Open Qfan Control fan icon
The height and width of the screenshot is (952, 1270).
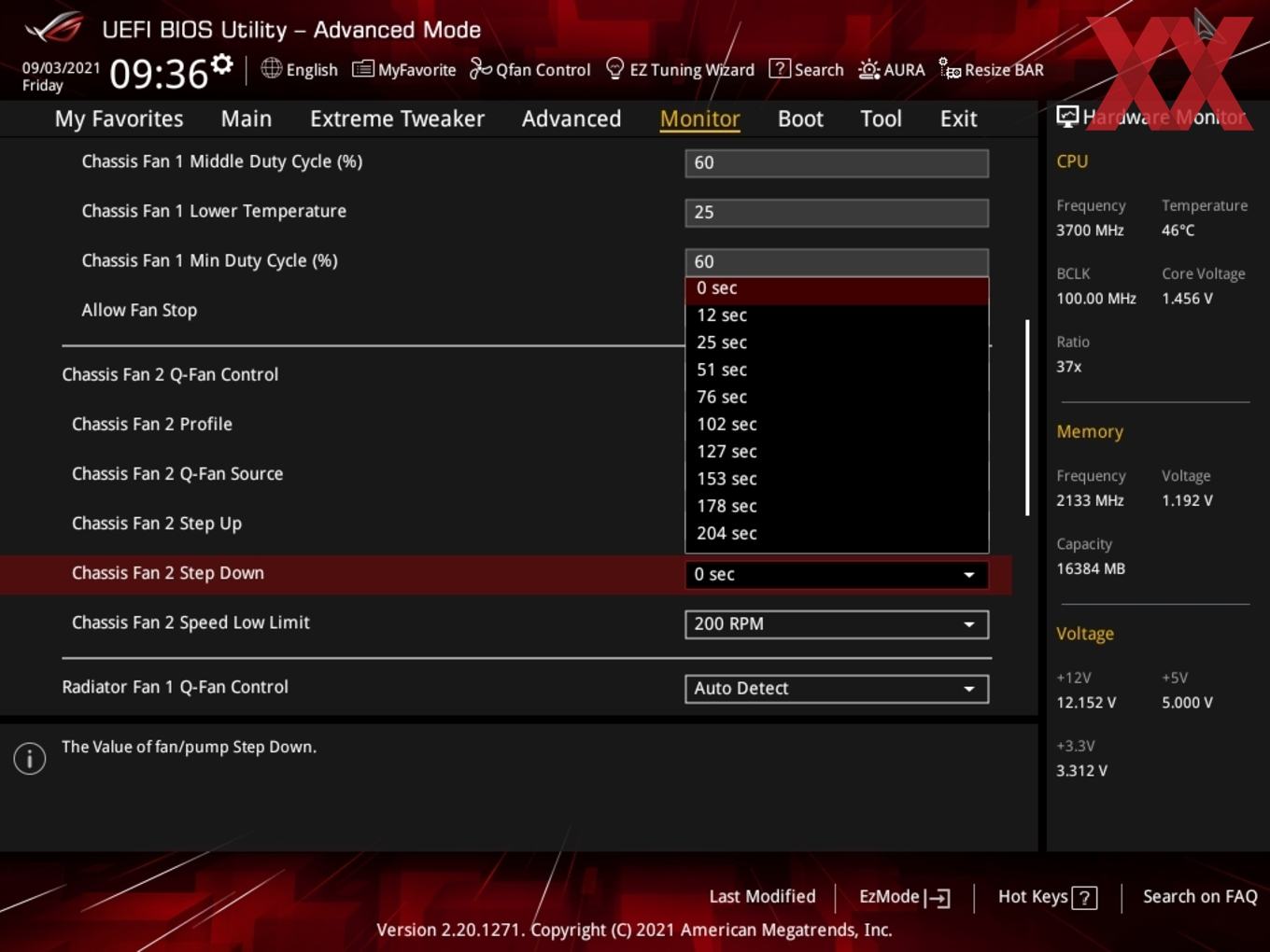click(x=480, y=68)
